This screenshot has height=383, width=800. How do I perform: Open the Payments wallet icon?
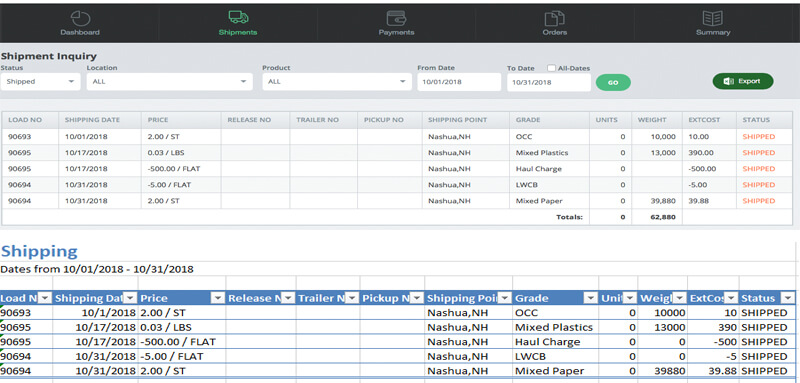coord(396,18)
